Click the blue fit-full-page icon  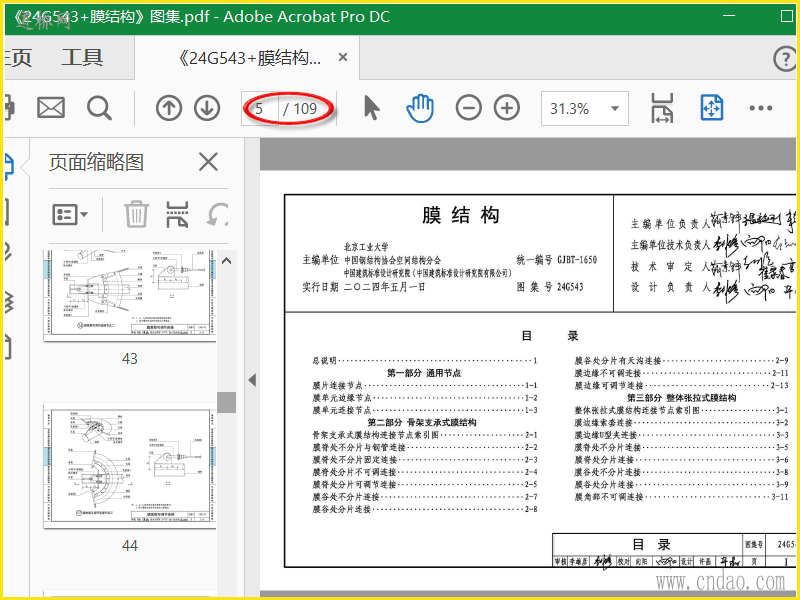(712, 108)
